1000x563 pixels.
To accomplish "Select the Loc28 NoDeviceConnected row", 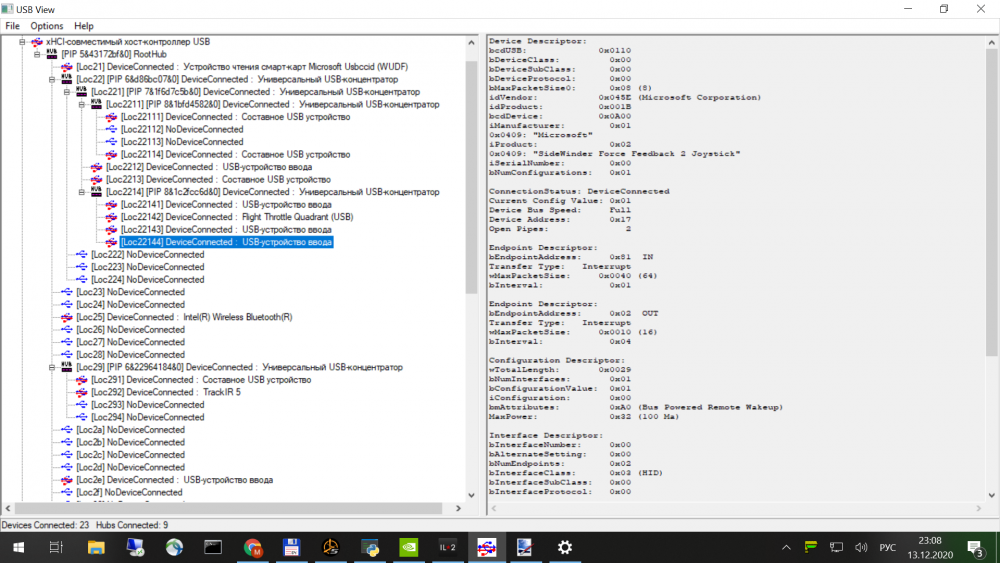I will 130,355.
